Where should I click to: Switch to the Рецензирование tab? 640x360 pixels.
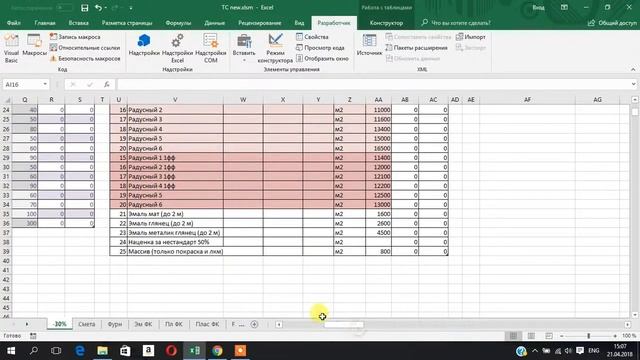(260, 23)
